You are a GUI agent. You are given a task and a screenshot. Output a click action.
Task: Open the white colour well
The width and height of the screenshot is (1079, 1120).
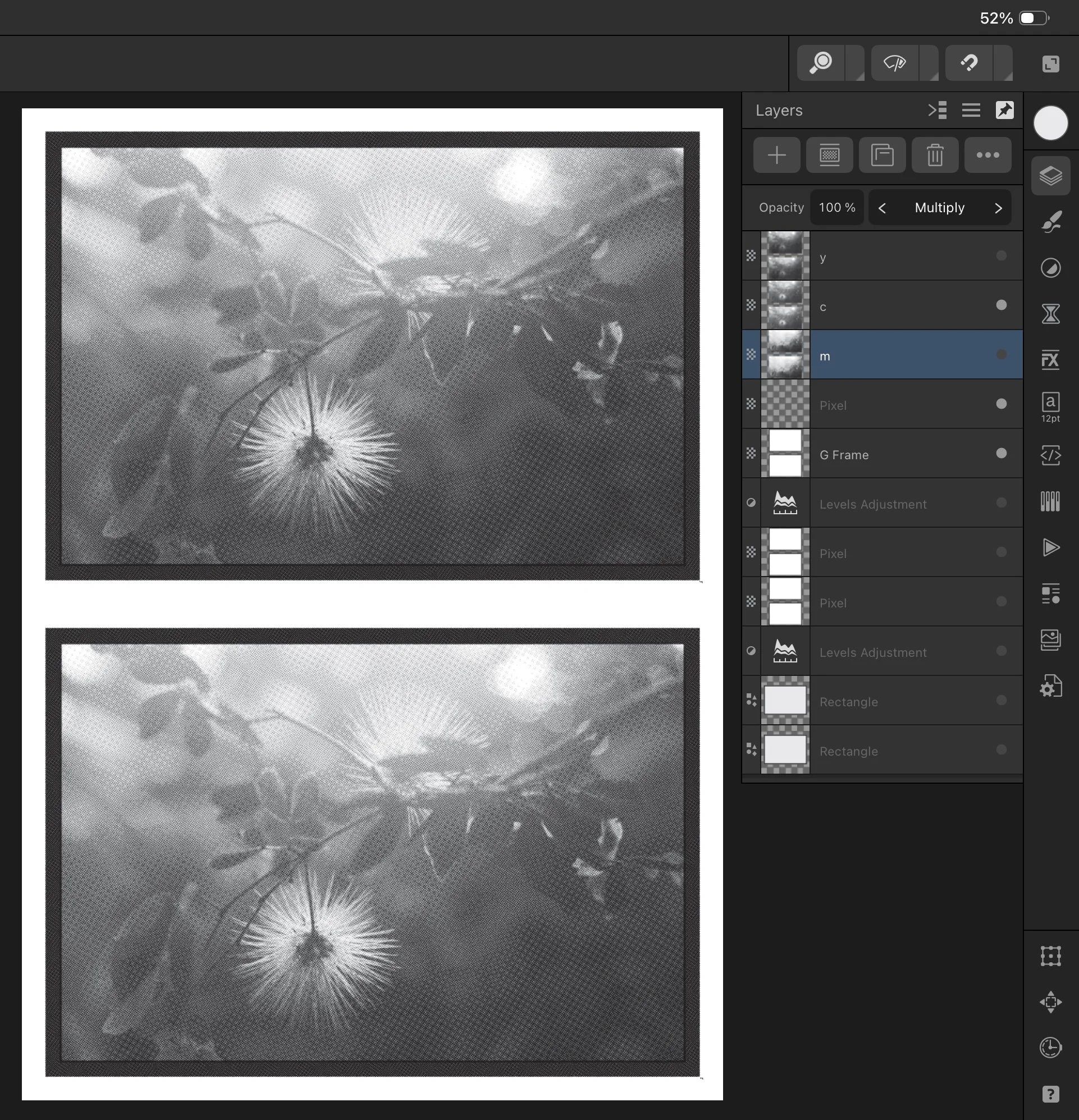1050,123
